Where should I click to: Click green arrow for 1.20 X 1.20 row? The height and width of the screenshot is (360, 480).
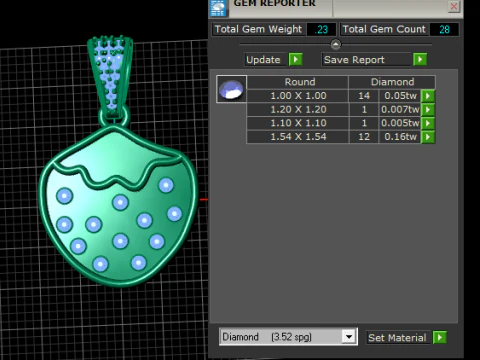(x=428, y=110)
